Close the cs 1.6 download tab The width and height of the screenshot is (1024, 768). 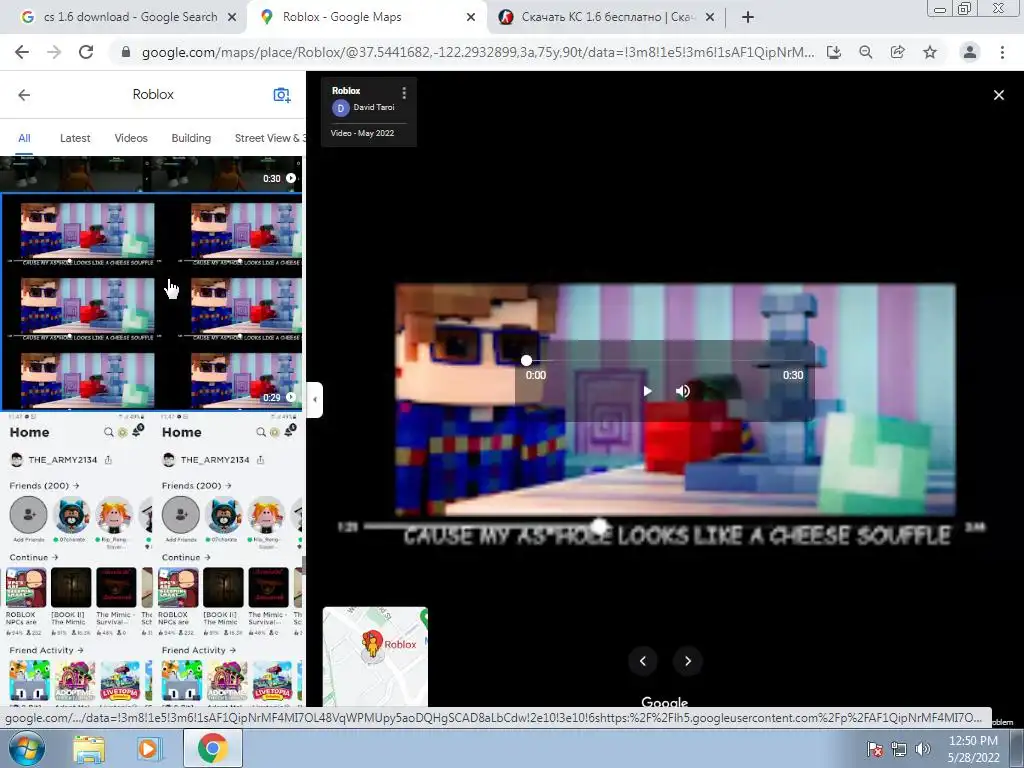point(232,18)
